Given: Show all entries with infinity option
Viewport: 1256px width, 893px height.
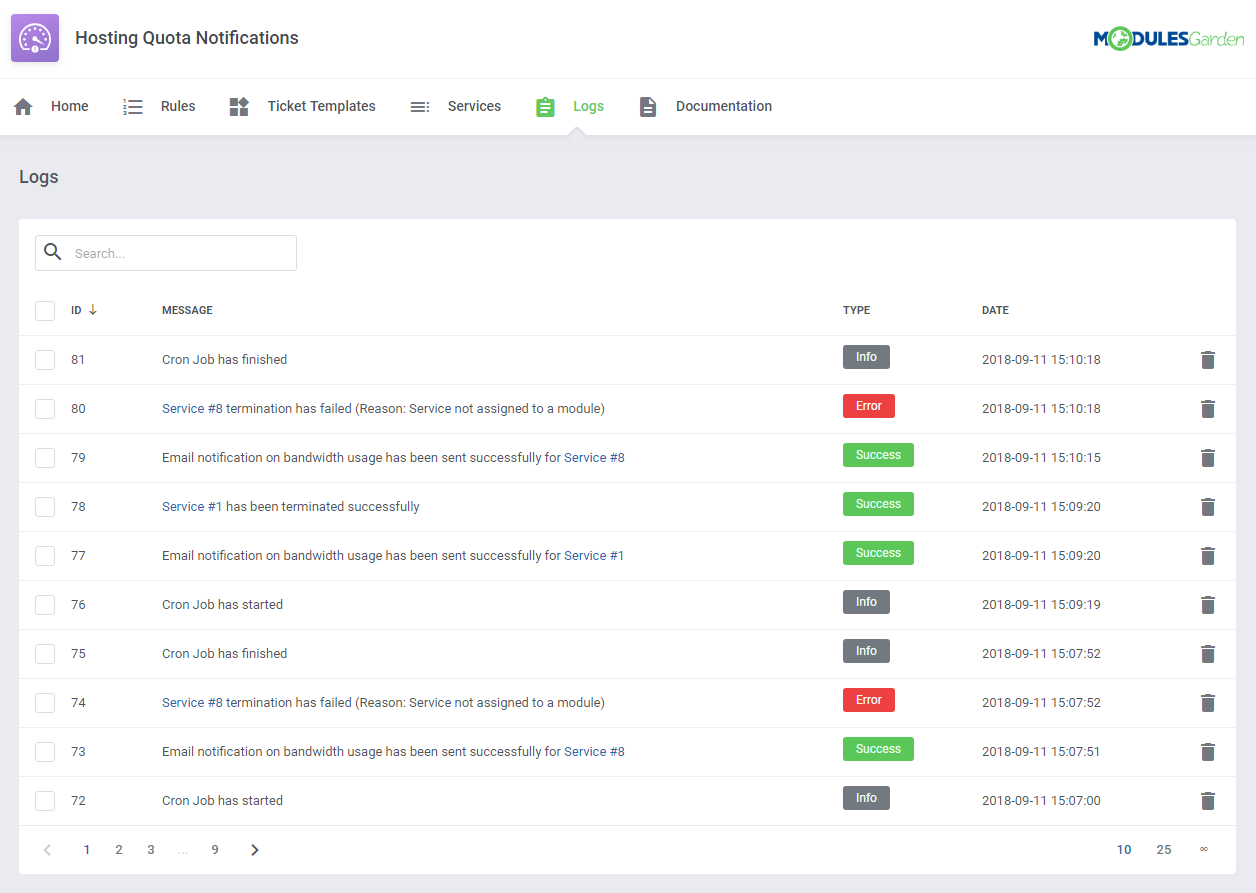Looking at the screenshot, I should (1204, 849).
